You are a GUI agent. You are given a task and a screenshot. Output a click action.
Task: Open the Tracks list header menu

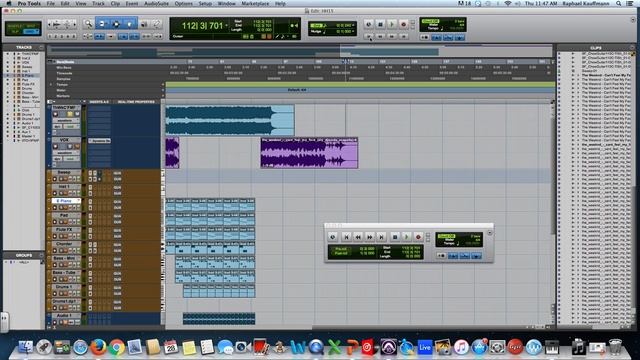pyautogui.click(x=41, y=47)
